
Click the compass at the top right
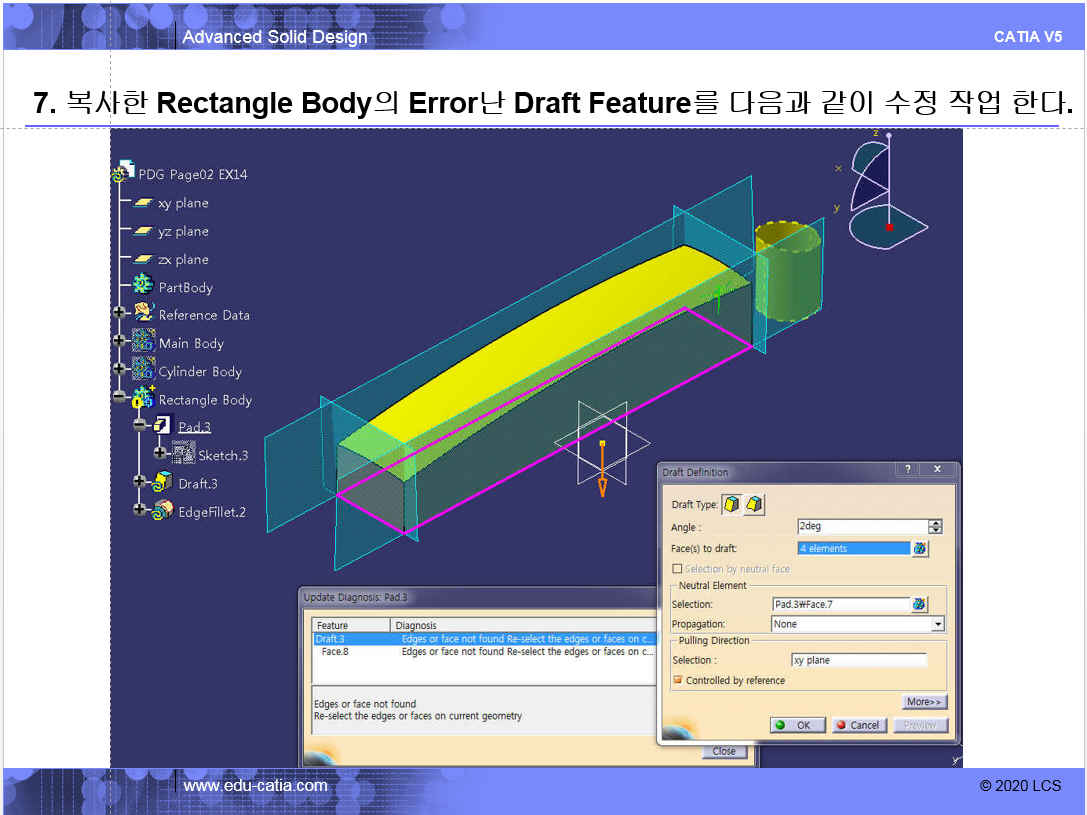click(x=887, y=192)
